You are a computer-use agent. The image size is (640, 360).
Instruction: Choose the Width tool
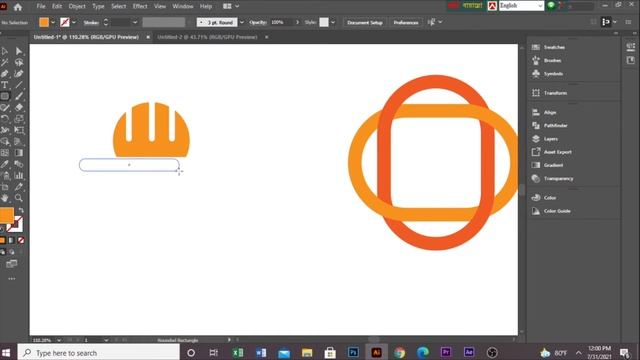pos(5,130)
